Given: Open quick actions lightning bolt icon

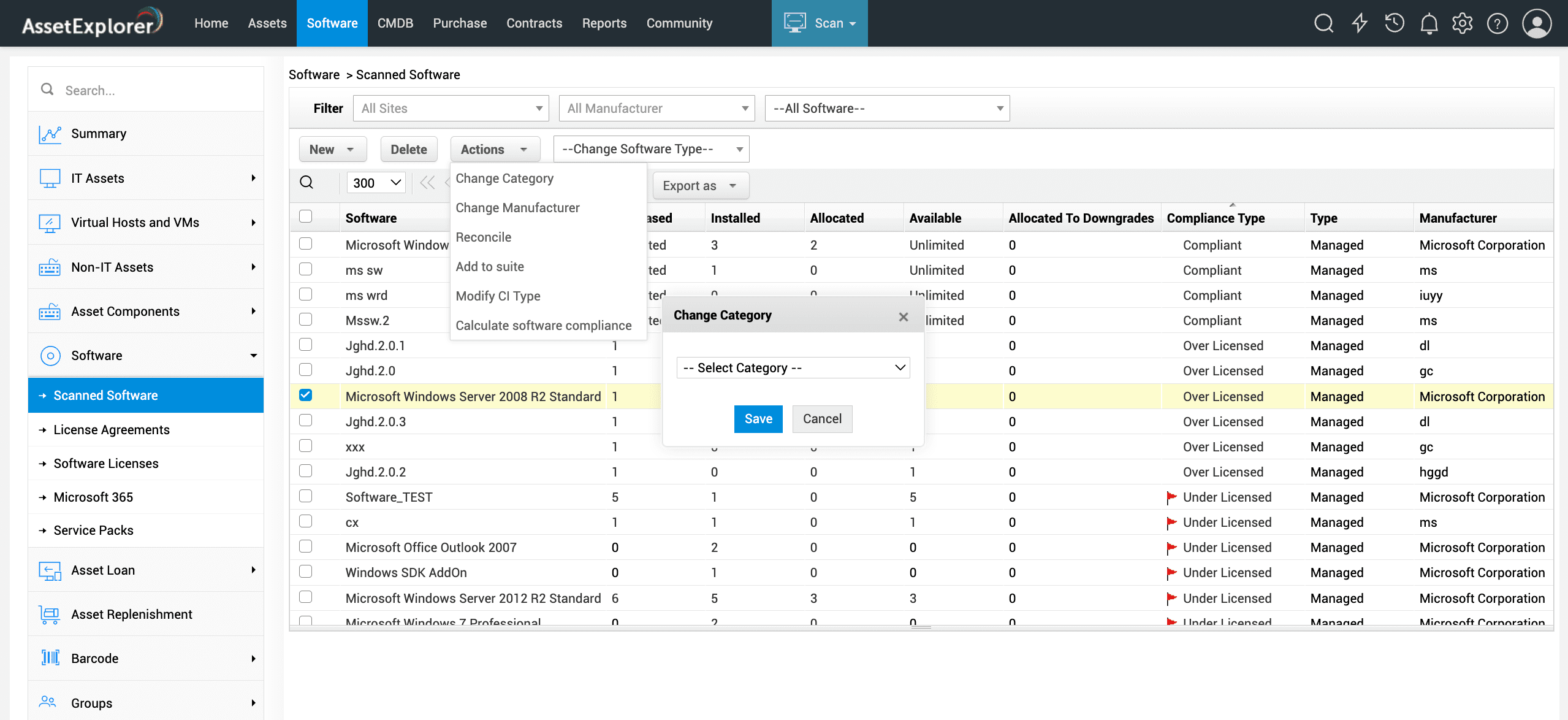Looking at the screenshot, I should click(1360, 23).
